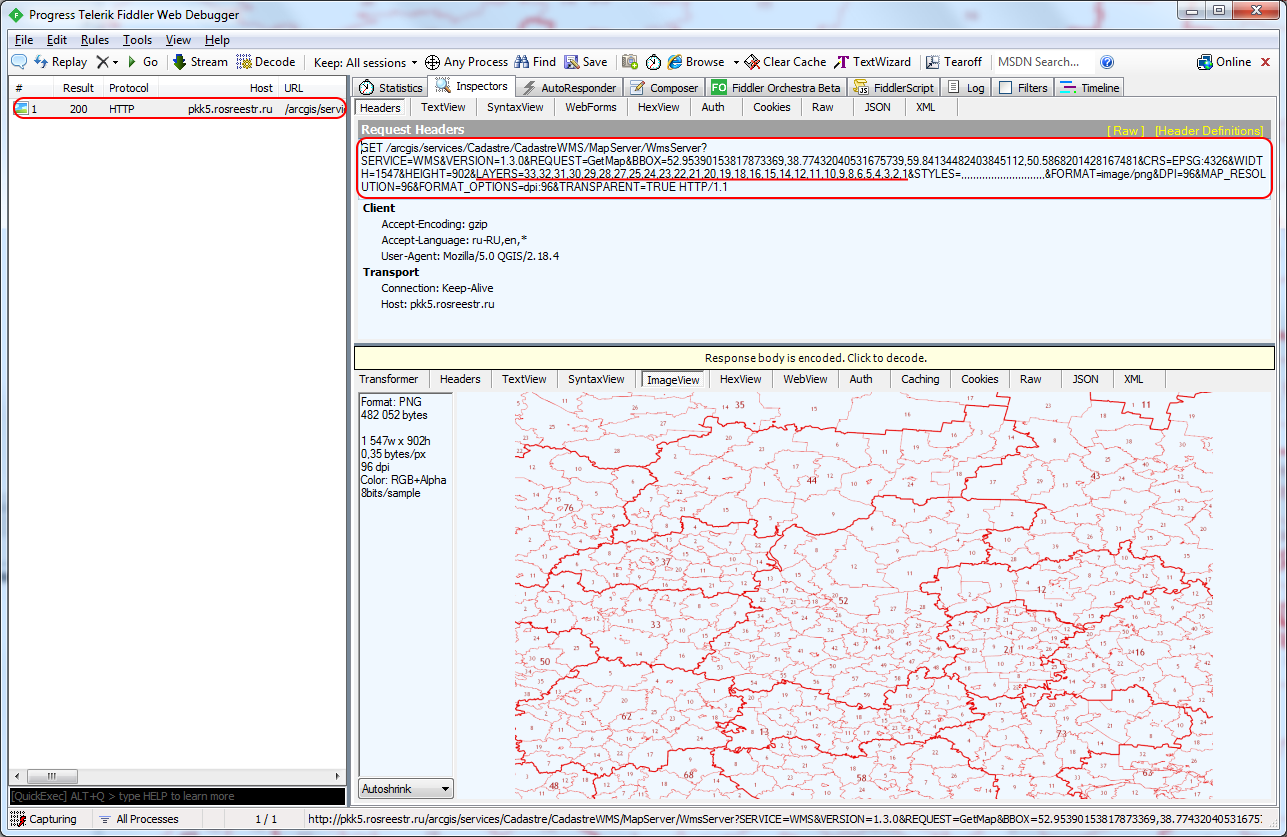The width and height of the screenshot is (1287, 837).
Task: Click the comment speech-bubble icon in toolbar
Action: coord(19,62)
